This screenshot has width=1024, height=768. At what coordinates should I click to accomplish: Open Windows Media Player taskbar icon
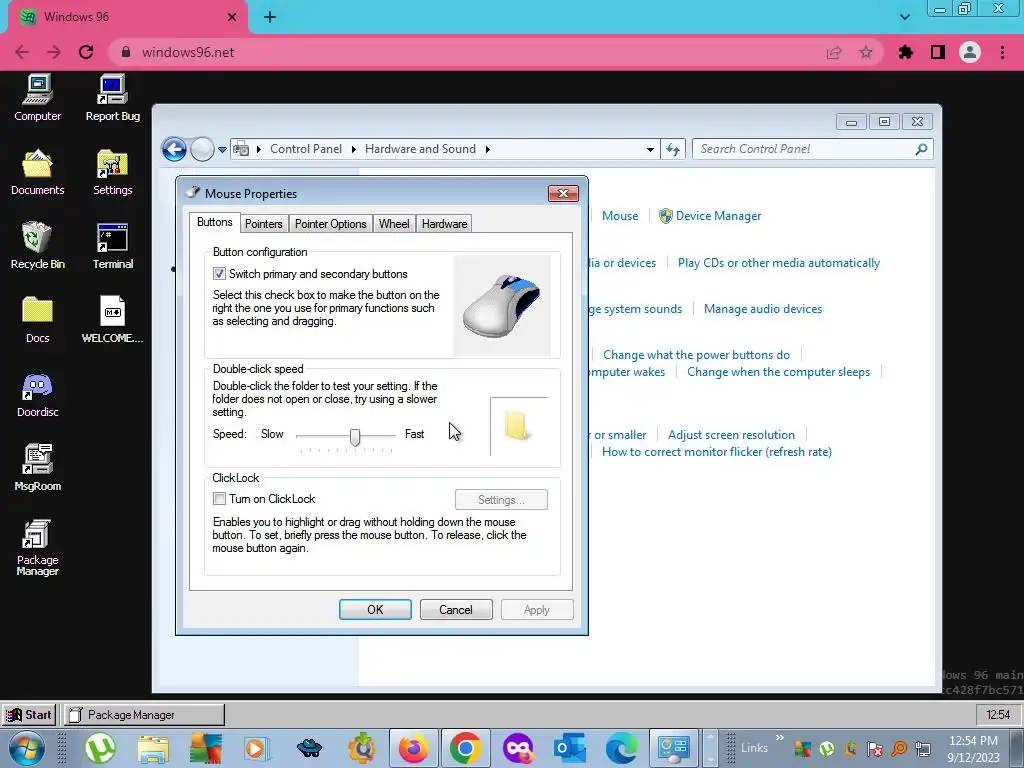point(257,748)
